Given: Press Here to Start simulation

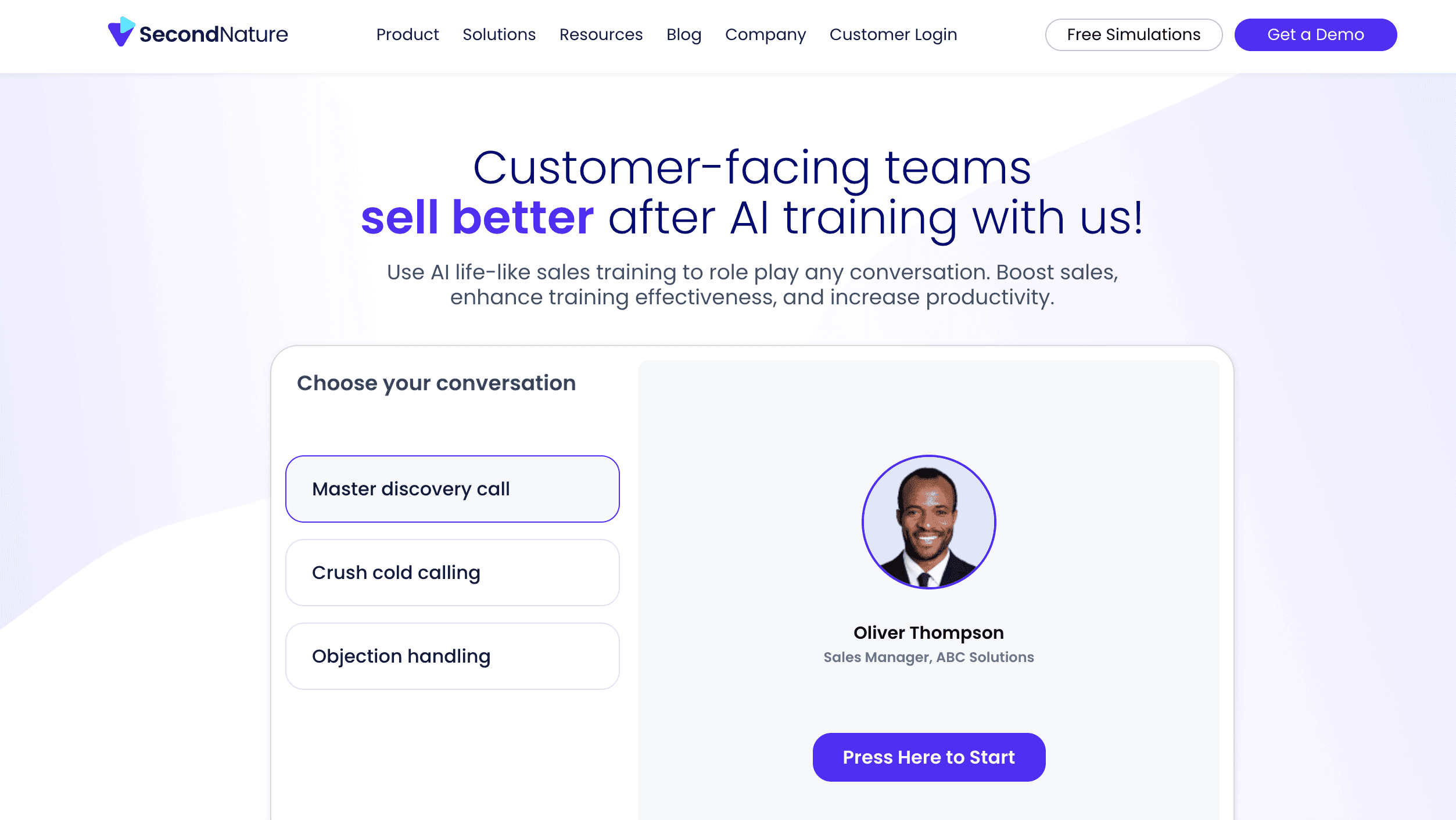Looking at the screenshot, I should [928, 757].
